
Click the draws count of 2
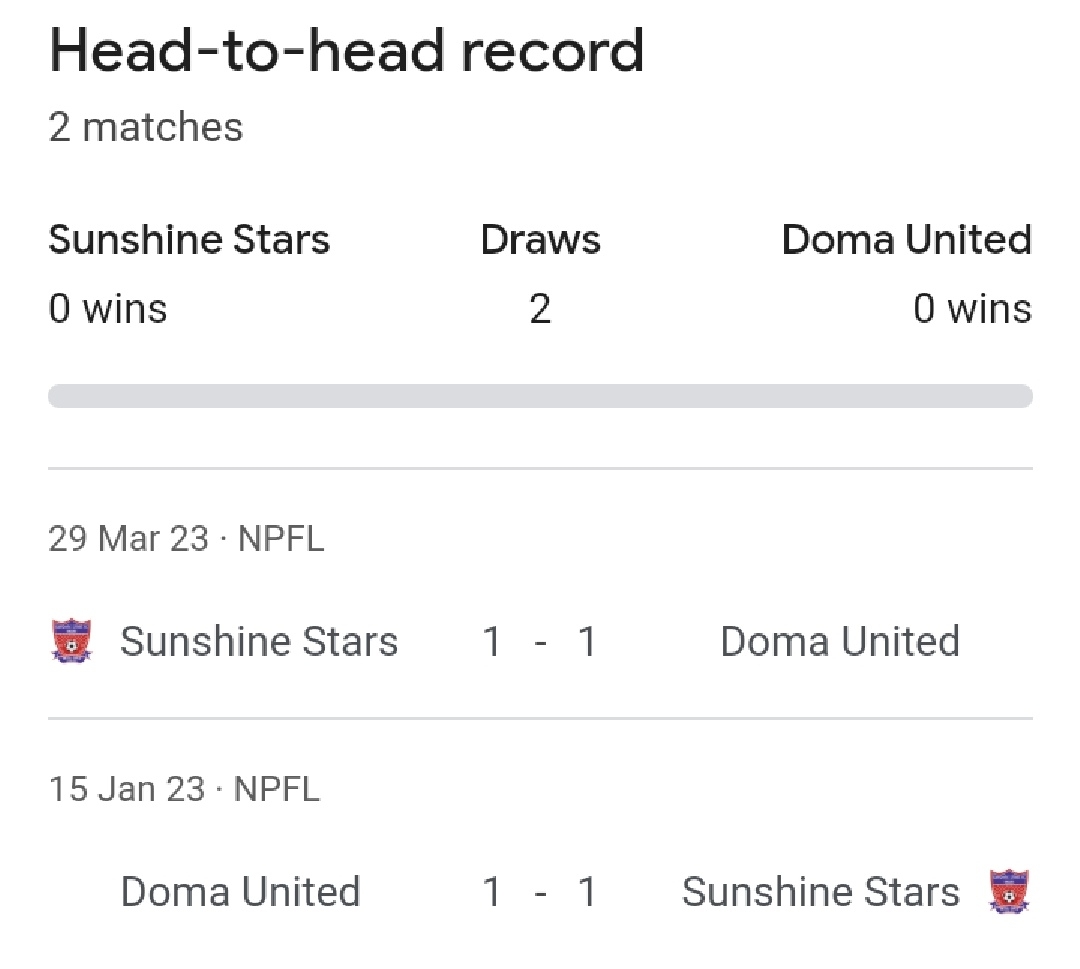[x=540, y=309]
